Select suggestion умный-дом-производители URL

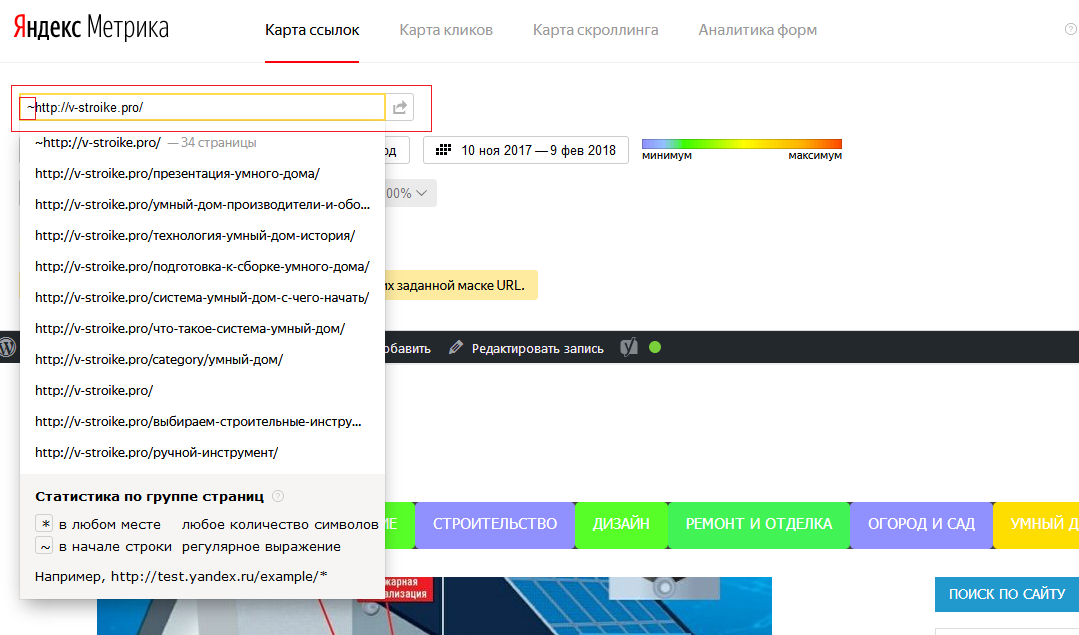pos(202,204)
